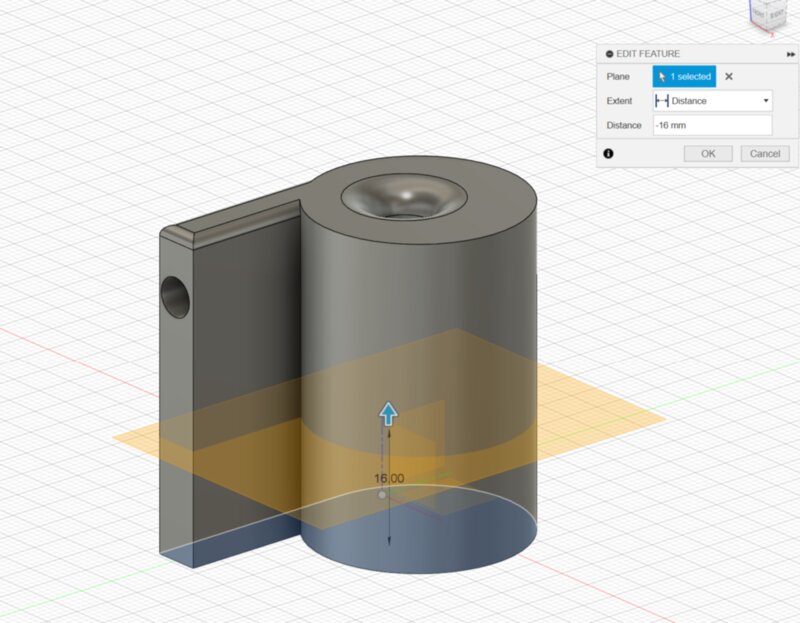Click the info icon in the dialog
Screen dimensions: 800x623
[608, 154]
